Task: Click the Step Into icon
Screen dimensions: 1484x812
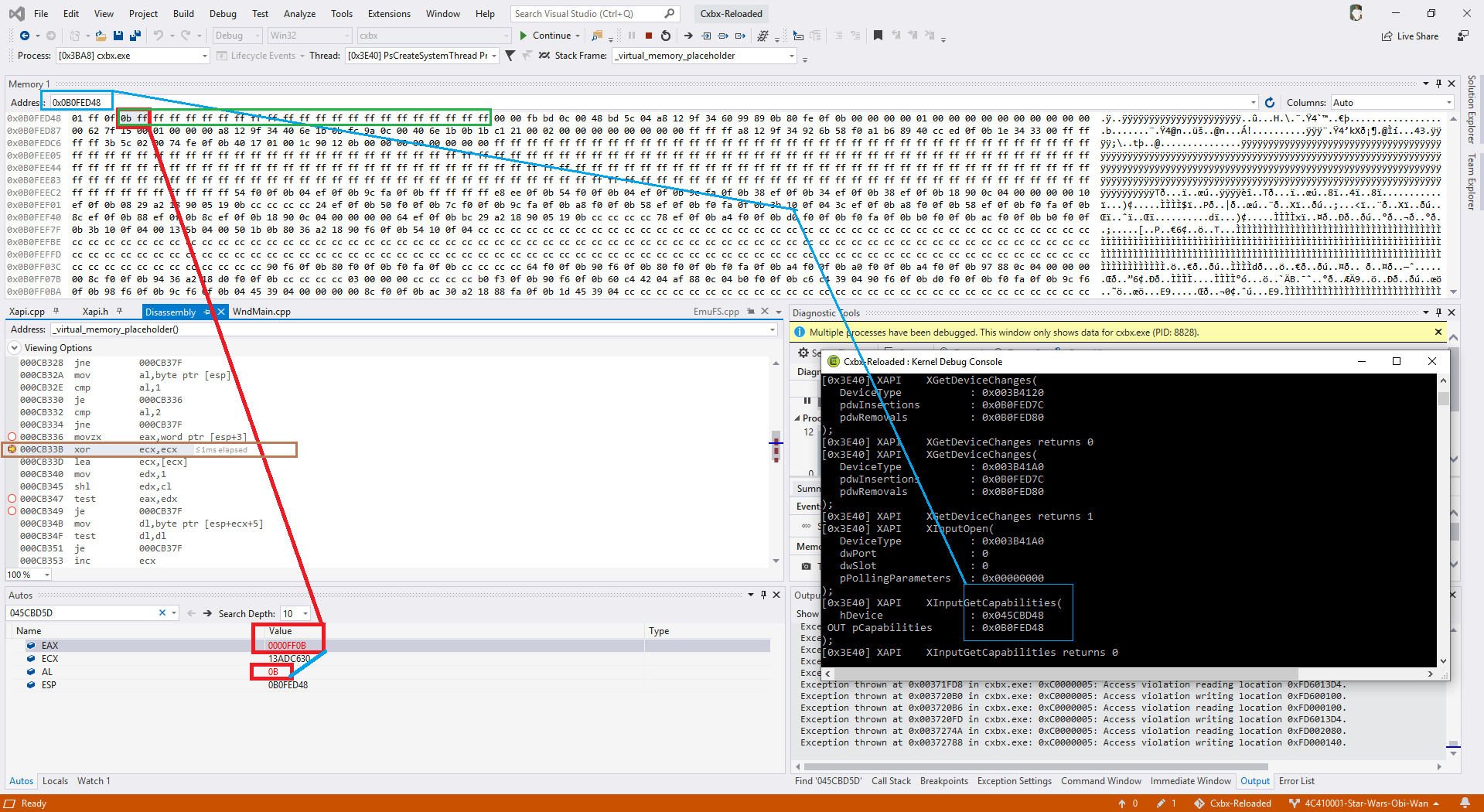Action: pyautogui.click(x=706, y=36)
